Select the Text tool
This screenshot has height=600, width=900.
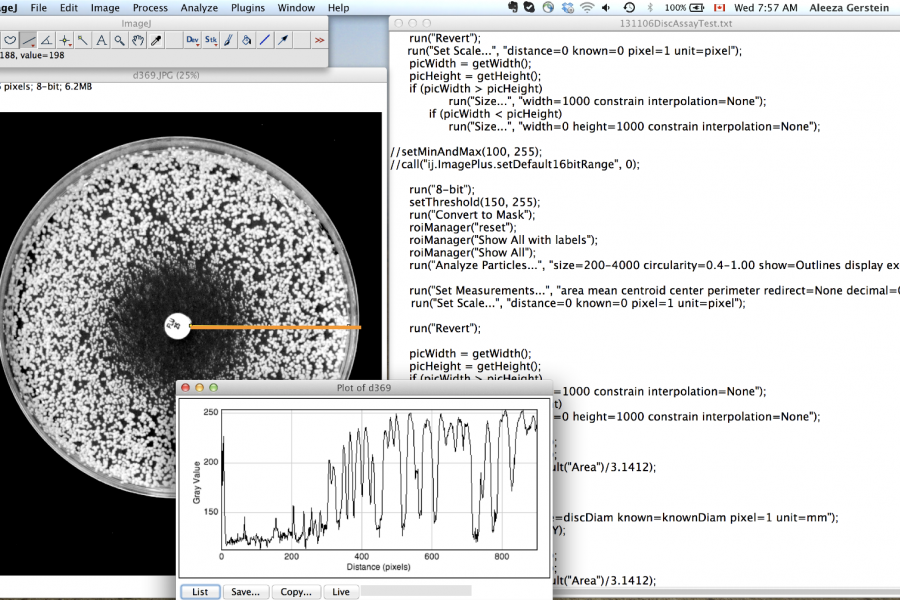point(101,40)
